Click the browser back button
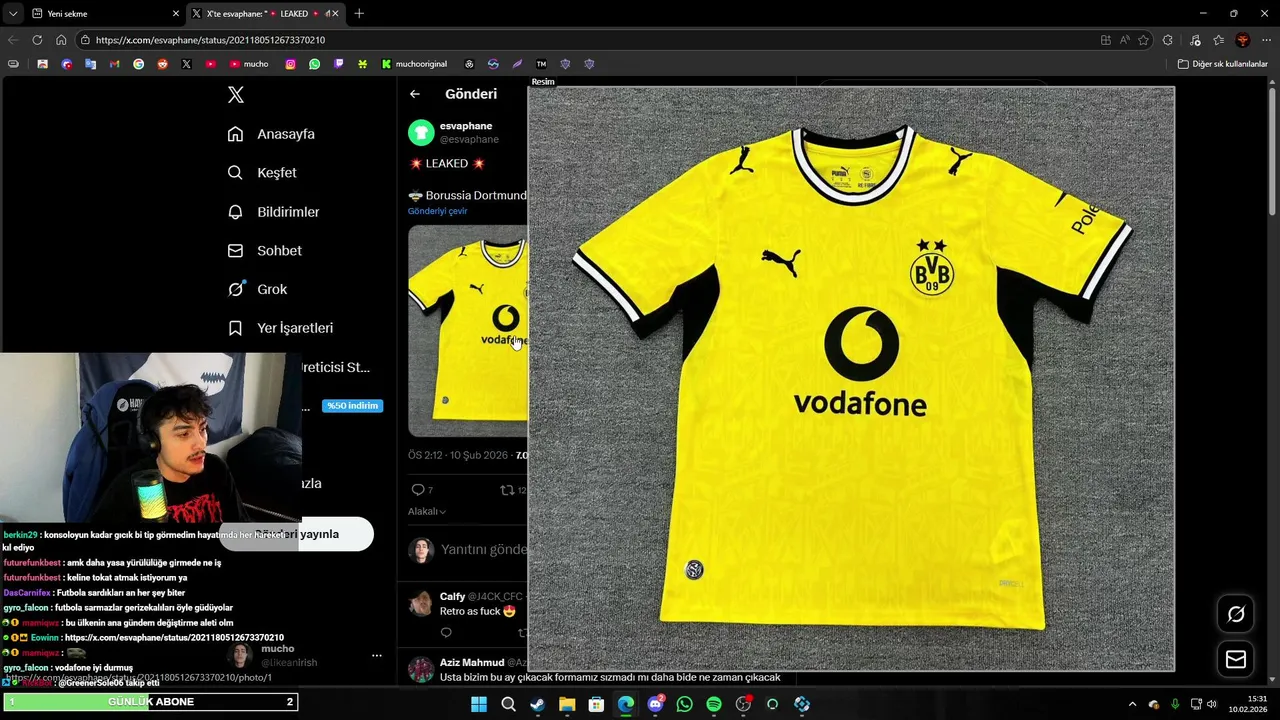The height and width of the screenshot is (720, 1280). [13, 40]
